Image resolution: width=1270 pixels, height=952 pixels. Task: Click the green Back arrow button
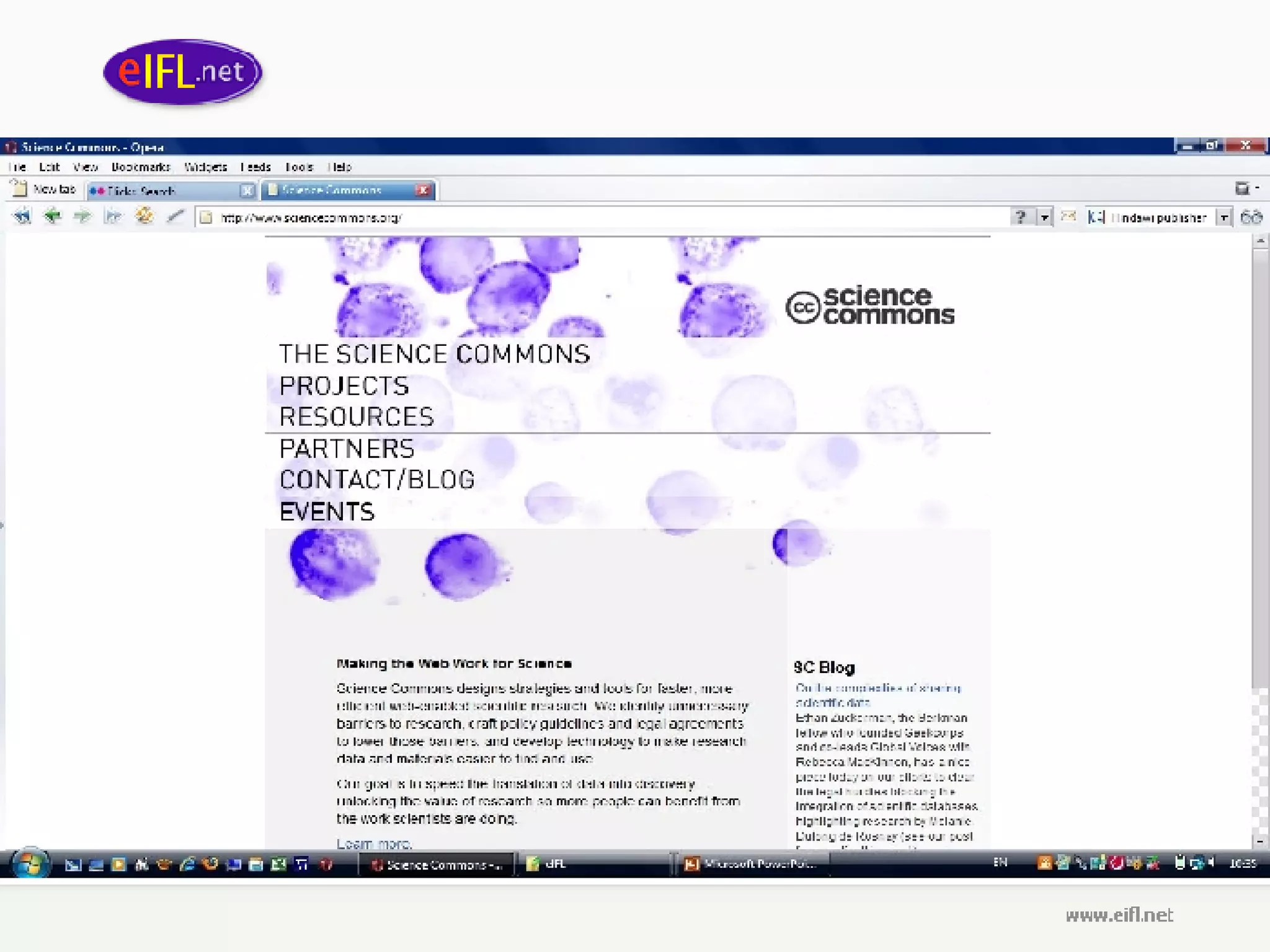pos(53,216)
